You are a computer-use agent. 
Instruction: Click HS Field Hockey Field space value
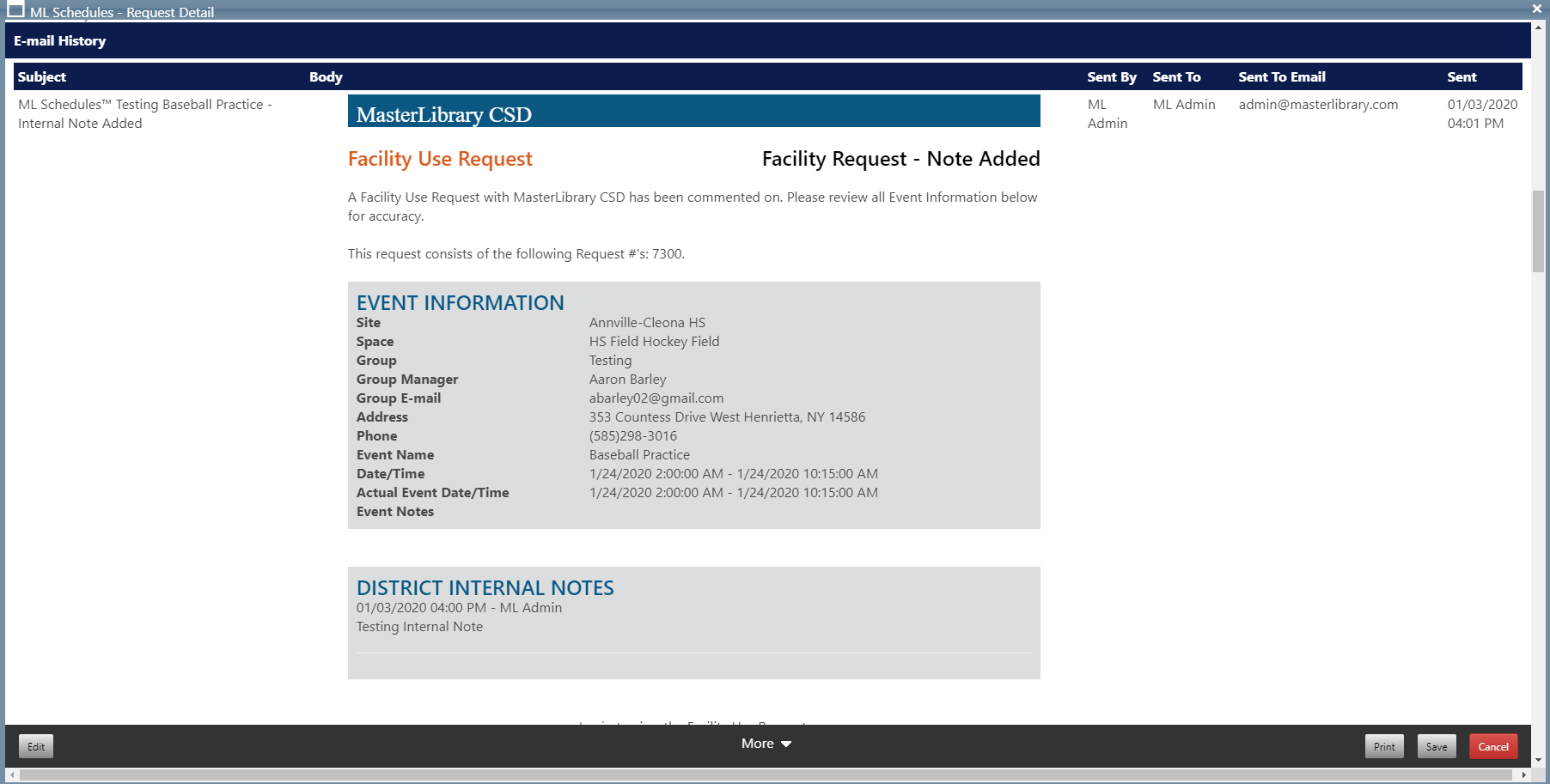[654, 341]
